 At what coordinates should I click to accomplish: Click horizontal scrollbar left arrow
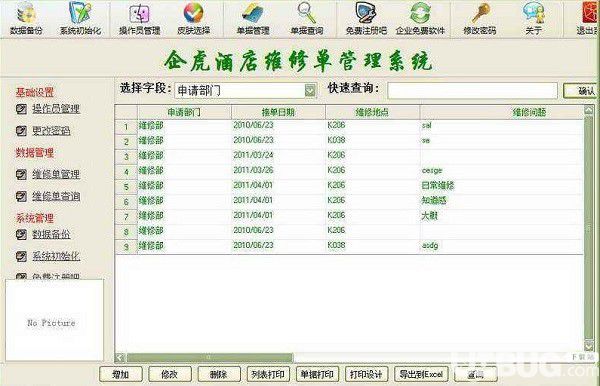coord(120,358)
